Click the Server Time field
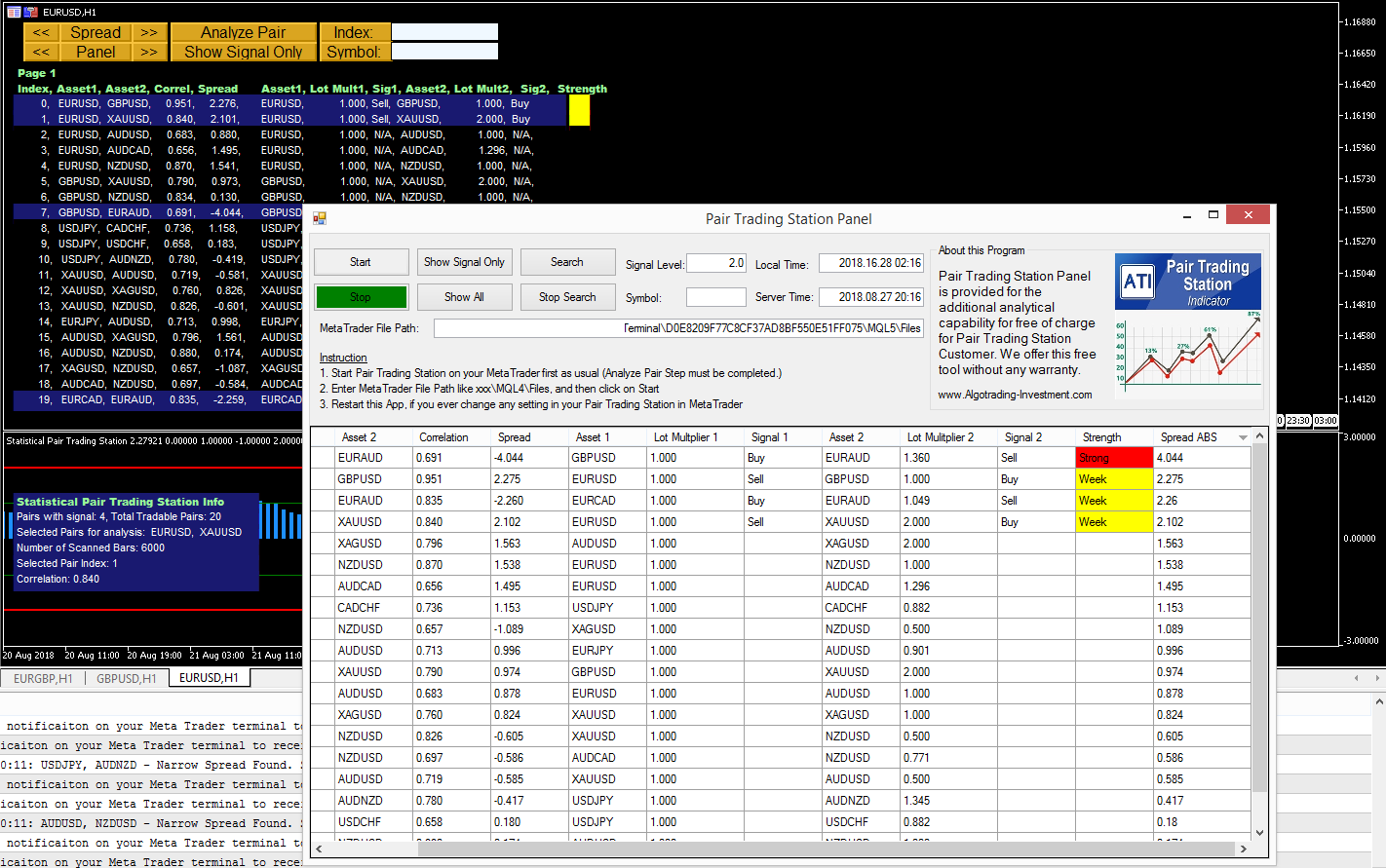 pyautogui.click(x=871, y=297)
